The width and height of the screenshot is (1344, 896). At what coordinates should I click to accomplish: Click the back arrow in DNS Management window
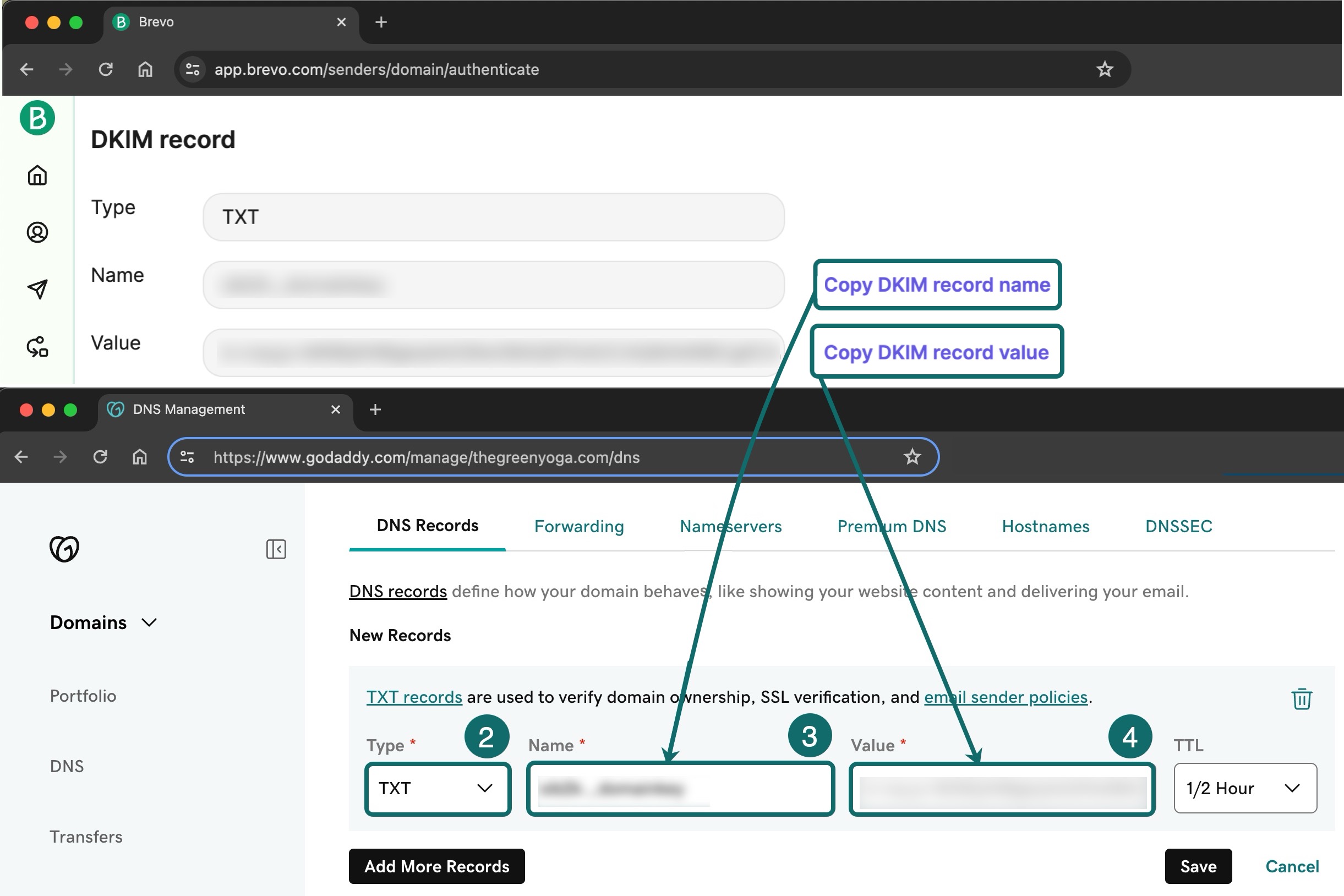(x=21, y=457)
